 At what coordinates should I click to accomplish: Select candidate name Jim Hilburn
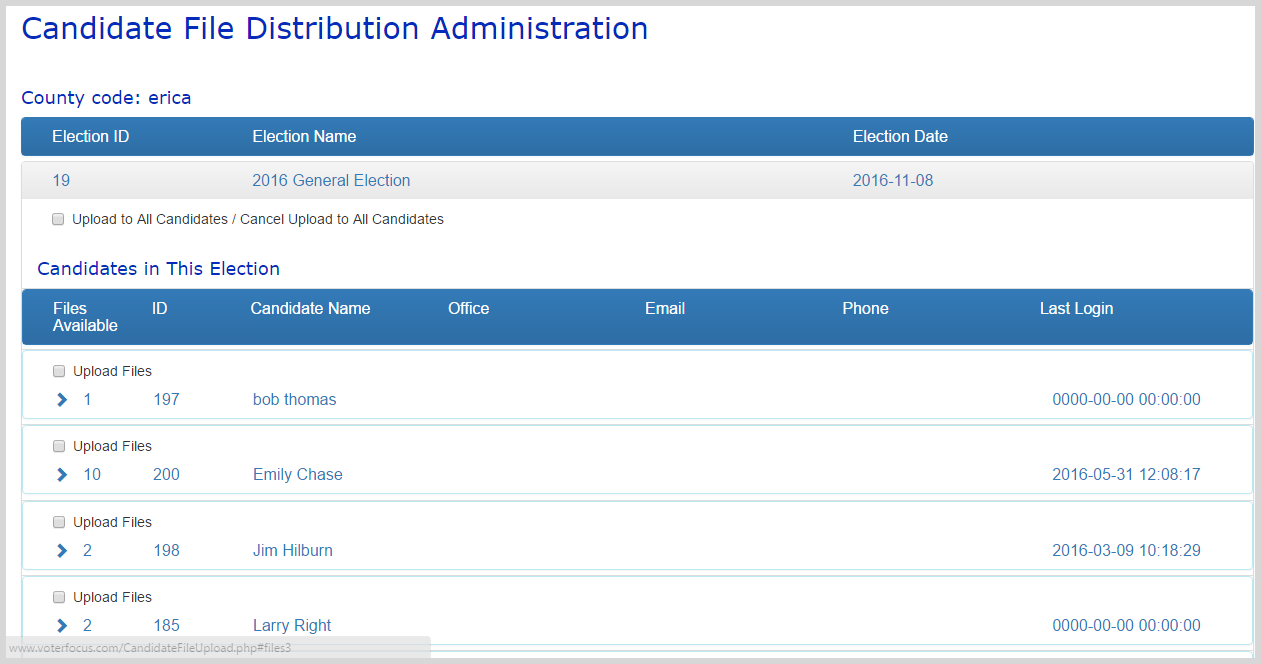292,551
